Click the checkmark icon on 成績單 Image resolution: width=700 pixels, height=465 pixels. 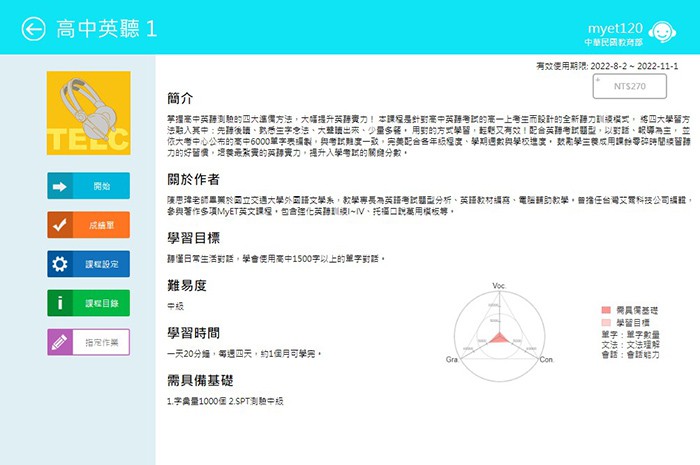tap(60, 225)
